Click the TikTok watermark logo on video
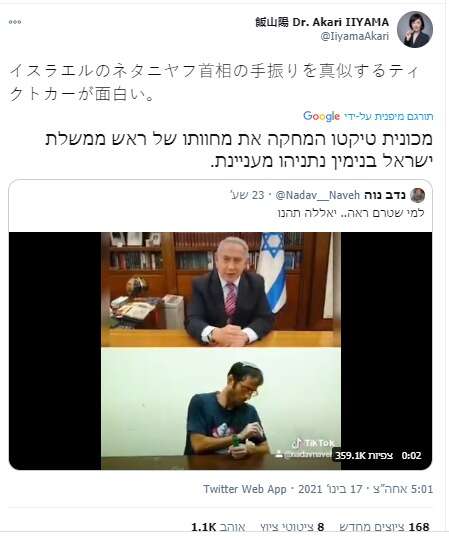449x538 pixels. tap(315, 443)
